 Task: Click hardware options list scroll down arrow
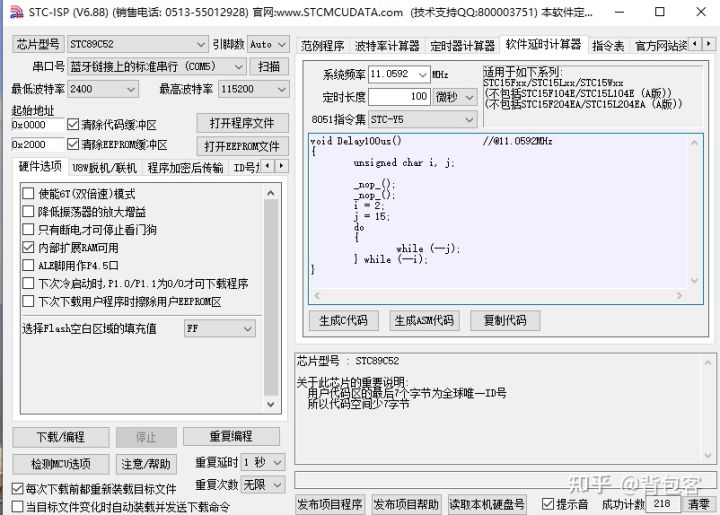[271, 404]
